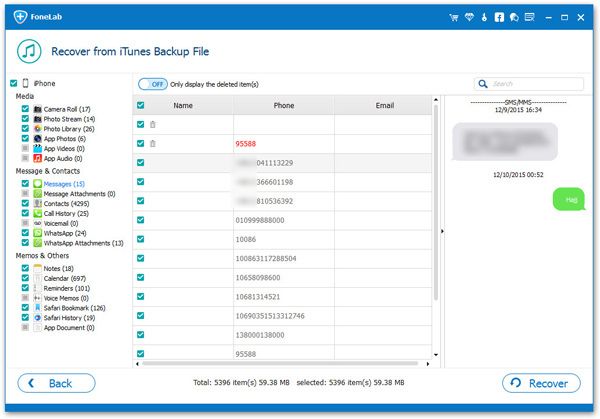Select the 100863117288504 row
The height and width of the screenshot is (419, 600).
pos(282,258)
